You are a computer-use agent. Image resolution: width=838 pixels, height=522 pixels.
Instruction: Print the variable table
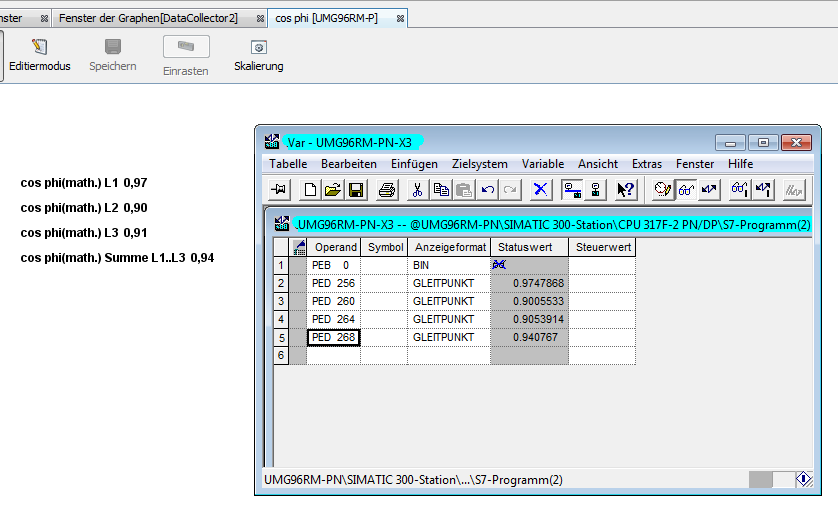point(387,189)
